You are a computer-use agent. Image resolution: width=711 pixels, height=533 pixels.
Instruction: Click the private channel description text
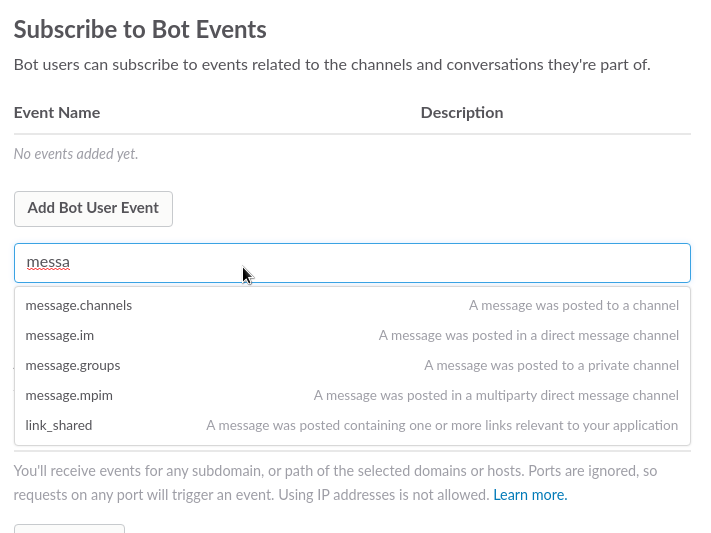pos(551,365)
